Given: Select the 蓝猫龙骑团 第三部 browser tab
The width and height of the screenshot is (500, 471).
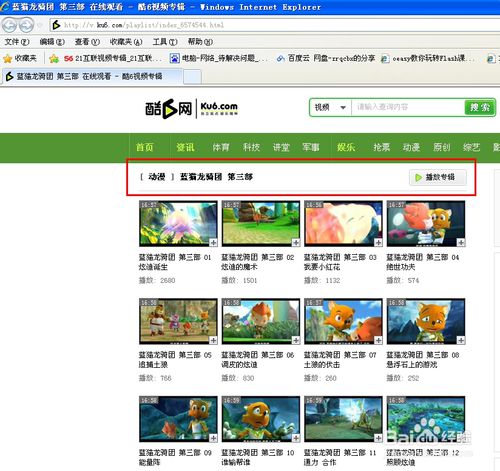Looking at the screenshot, I should pos(92,77).
